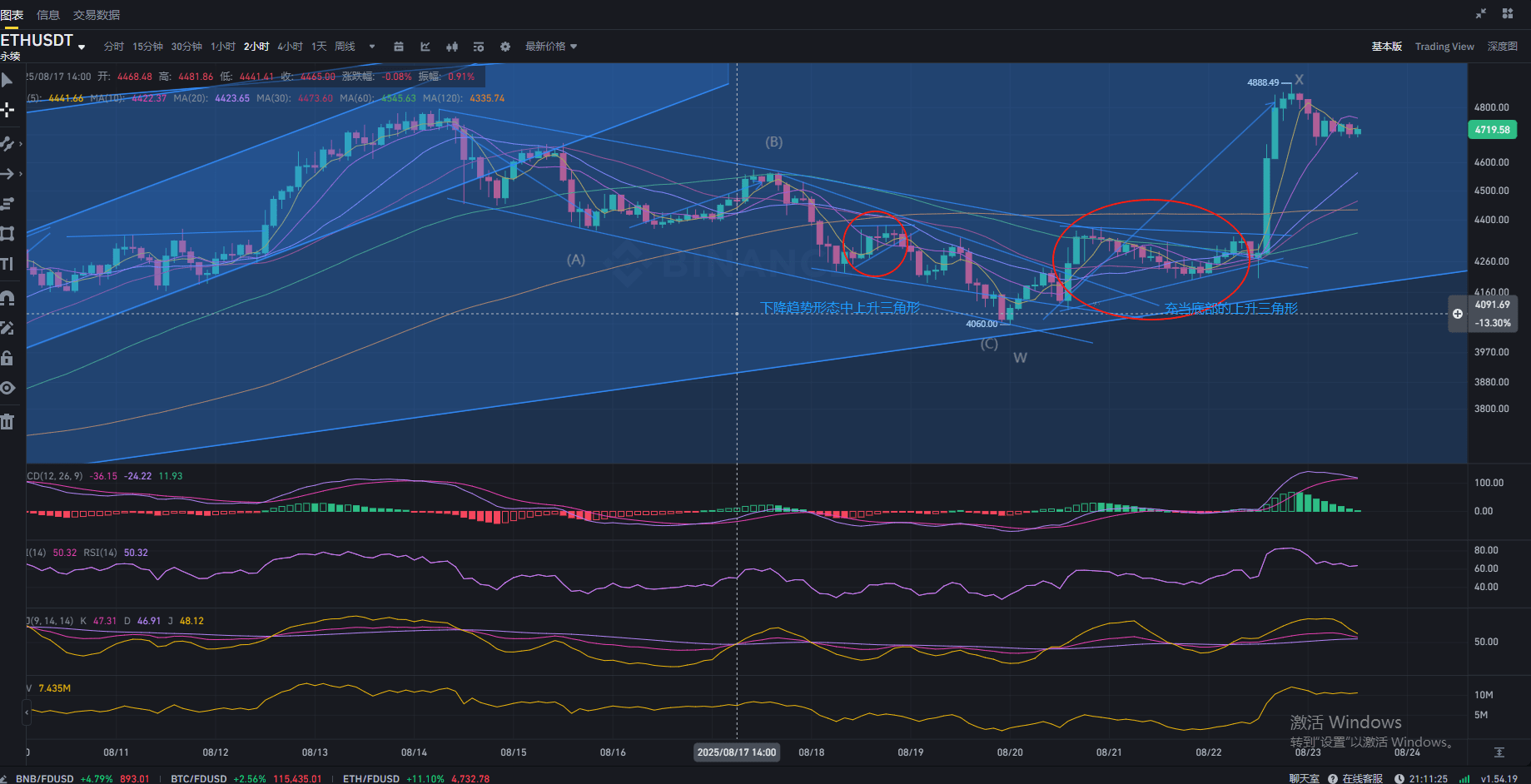Switch to 1小时 interval

(x=222, y=47)
